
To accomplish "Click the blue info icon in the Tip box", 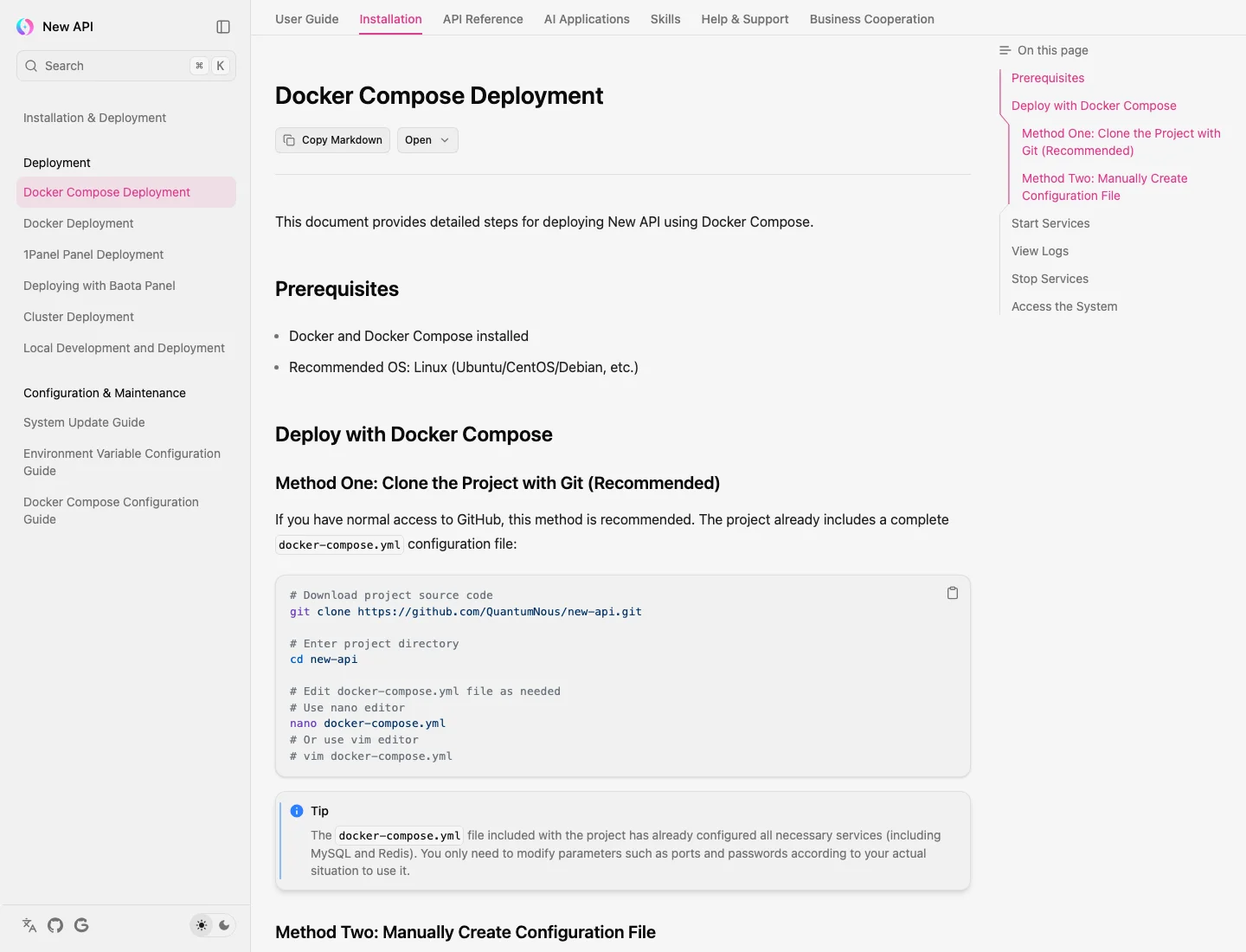I will click(297, 811).
